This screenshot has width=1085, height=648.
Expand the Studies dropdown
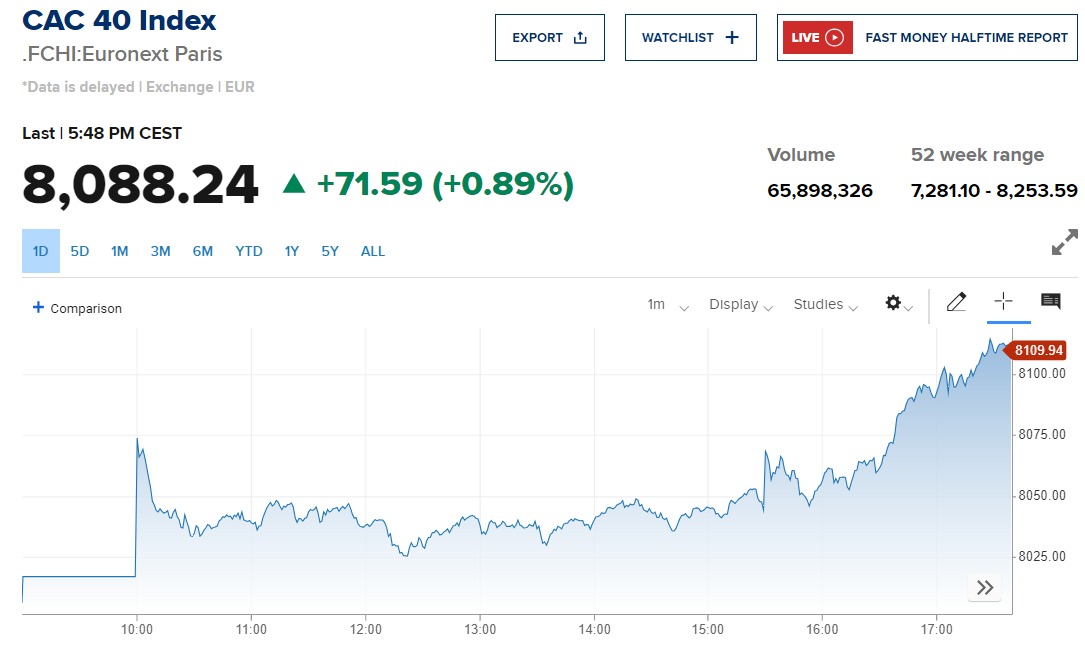click(x=825, y=305)
